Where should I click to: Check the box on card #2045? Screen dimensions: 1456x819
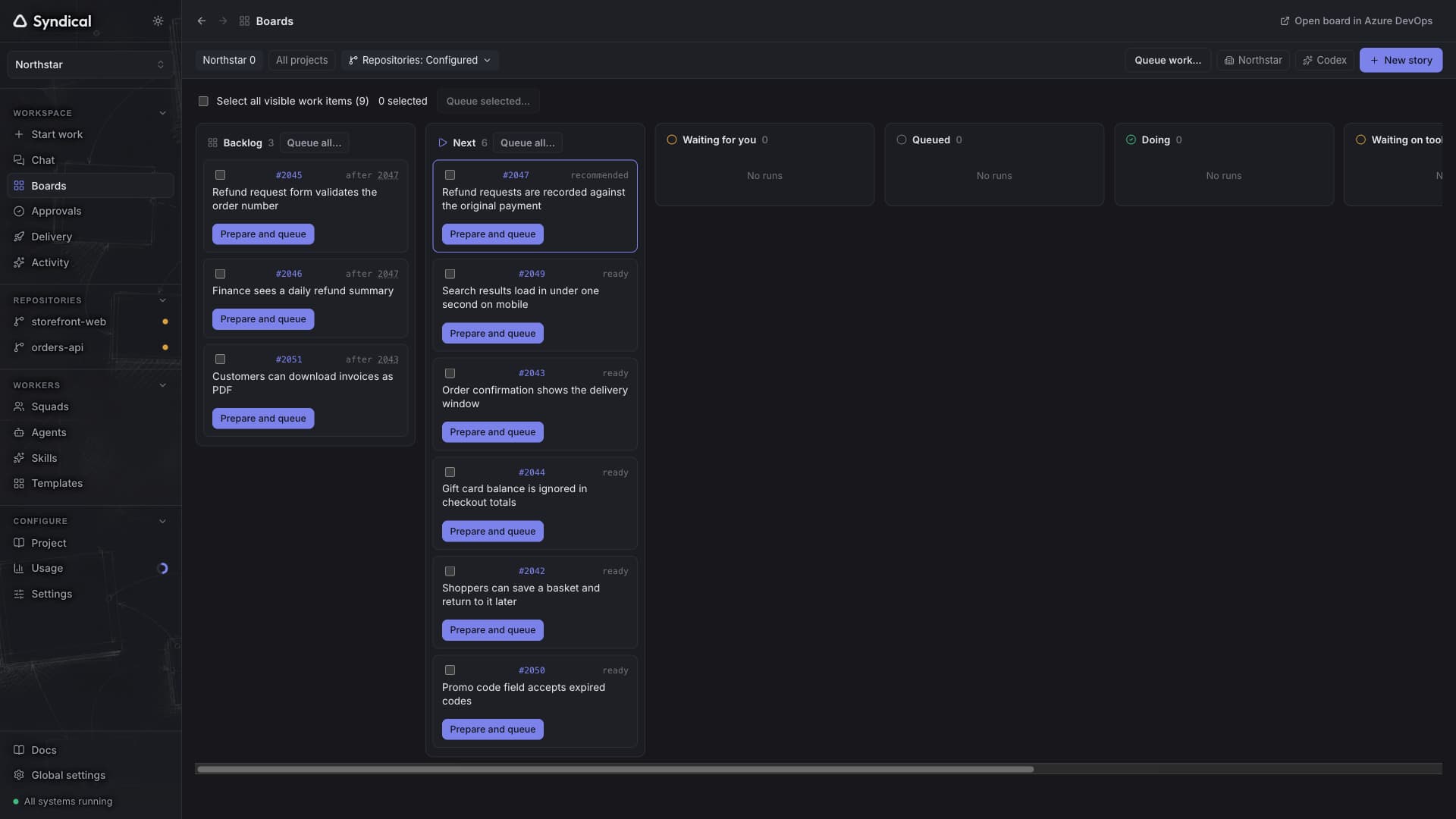pyautogui.click(x=220, y=175)
